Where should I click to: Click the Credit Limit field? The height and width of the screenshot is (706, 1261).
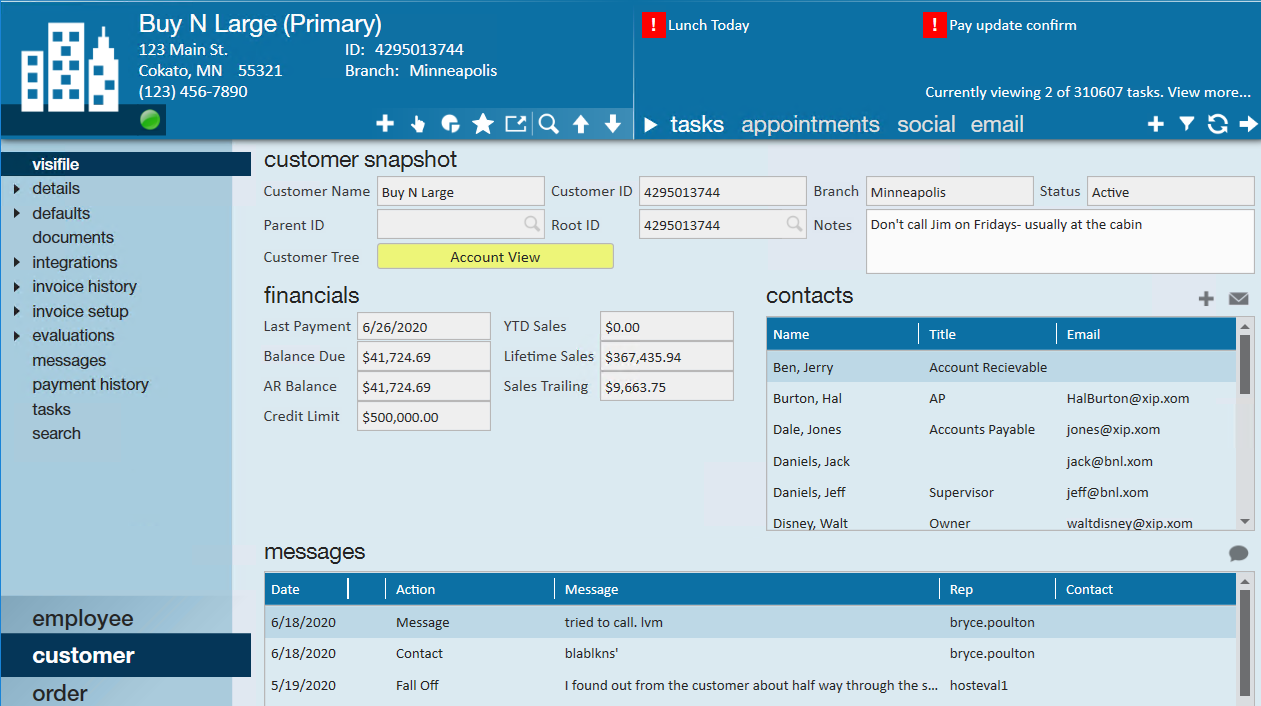pyautogui.click(x=424, y=417)
